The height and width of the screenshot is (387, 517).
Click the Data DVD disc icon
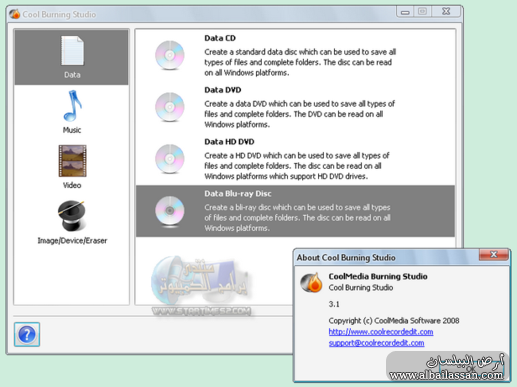coord(170,107)
